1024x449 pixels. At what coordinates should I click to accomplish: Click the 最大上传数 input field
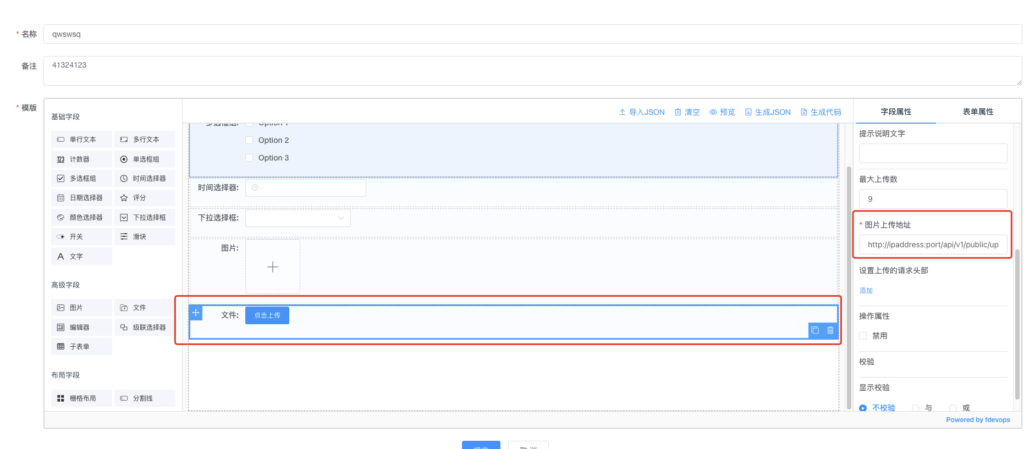tap(933, 199)
